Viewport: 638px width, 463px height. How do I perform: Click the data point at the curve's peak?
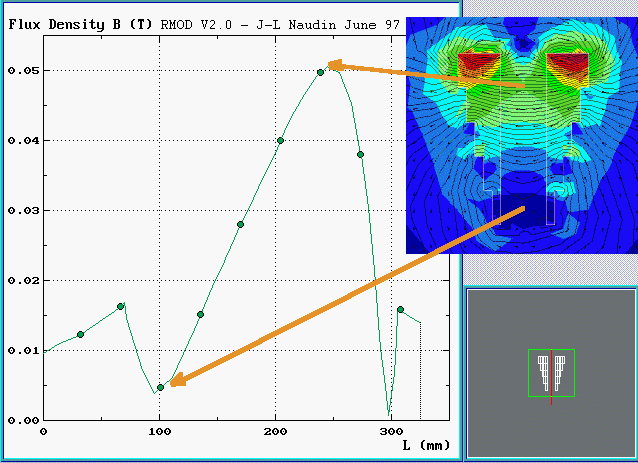[x=321, y=72]
